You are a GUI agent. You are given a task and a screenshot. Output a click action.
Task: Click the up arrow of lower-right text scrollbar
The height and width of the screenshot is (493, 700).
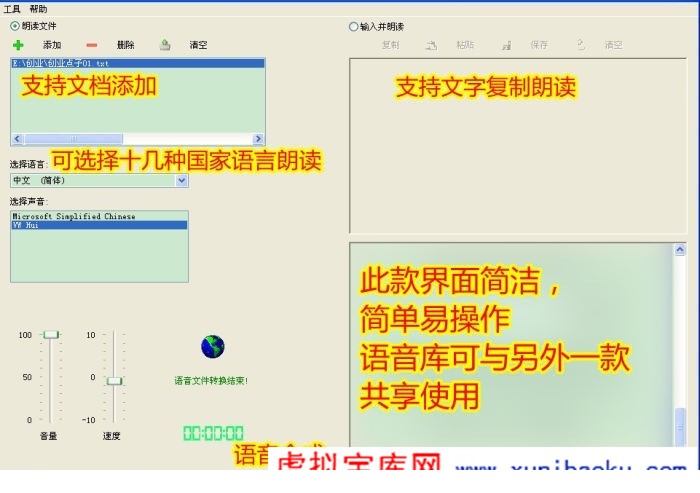coord(680,250)
